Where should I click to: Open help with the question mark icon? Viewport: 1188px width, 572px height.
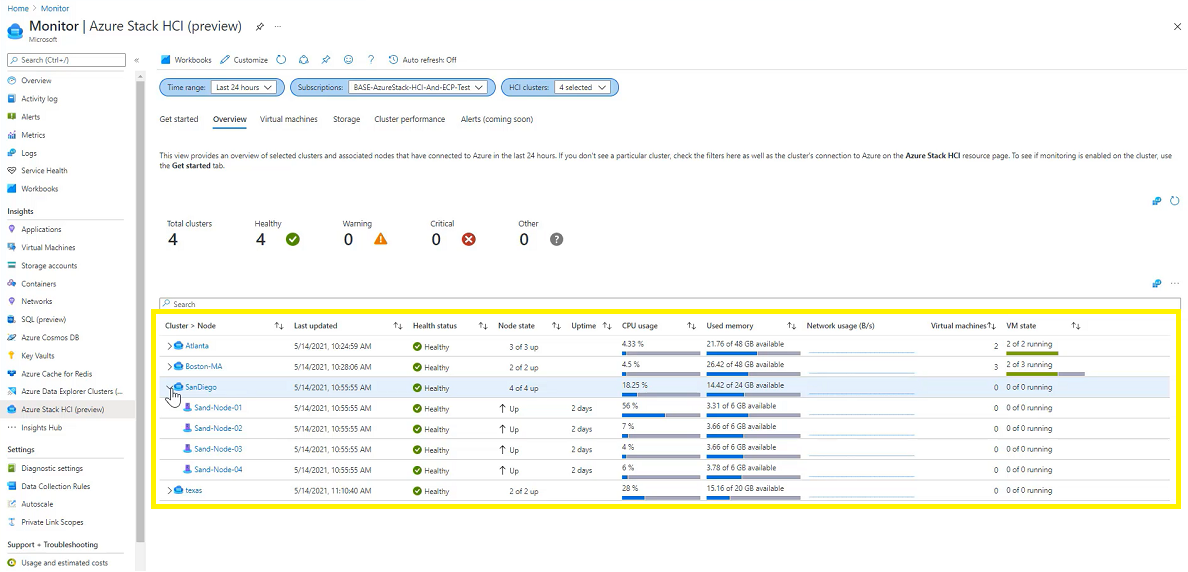(370, 60)
